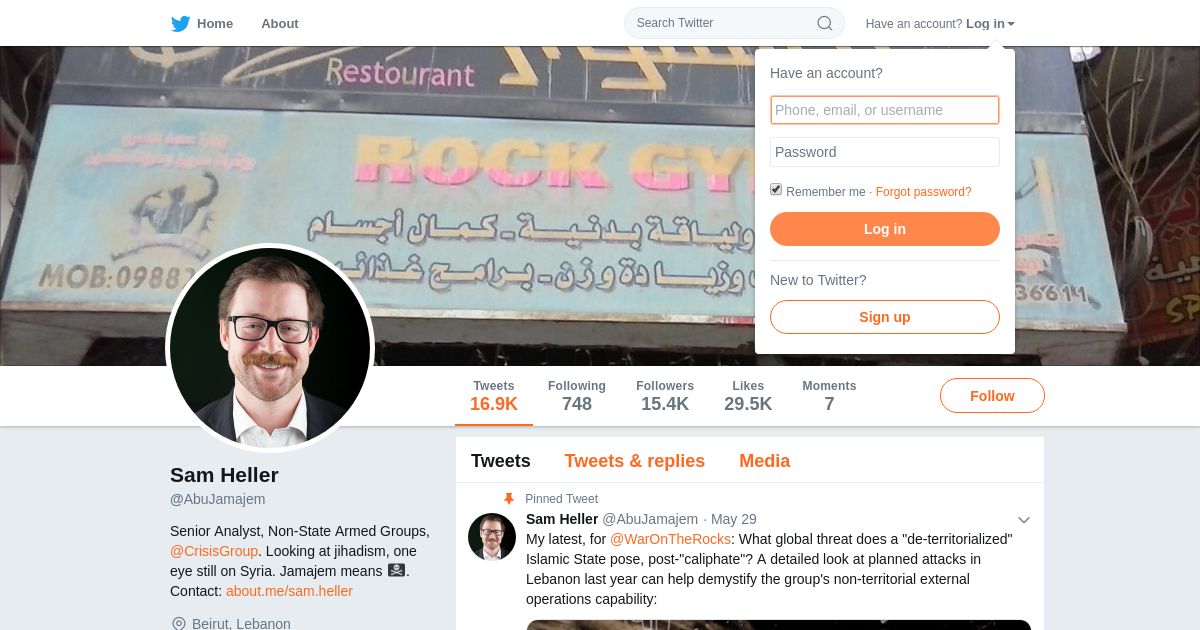1200x630 pixels.
Task: View the Followers count 15.4K
Action: [x=665, y=396]
